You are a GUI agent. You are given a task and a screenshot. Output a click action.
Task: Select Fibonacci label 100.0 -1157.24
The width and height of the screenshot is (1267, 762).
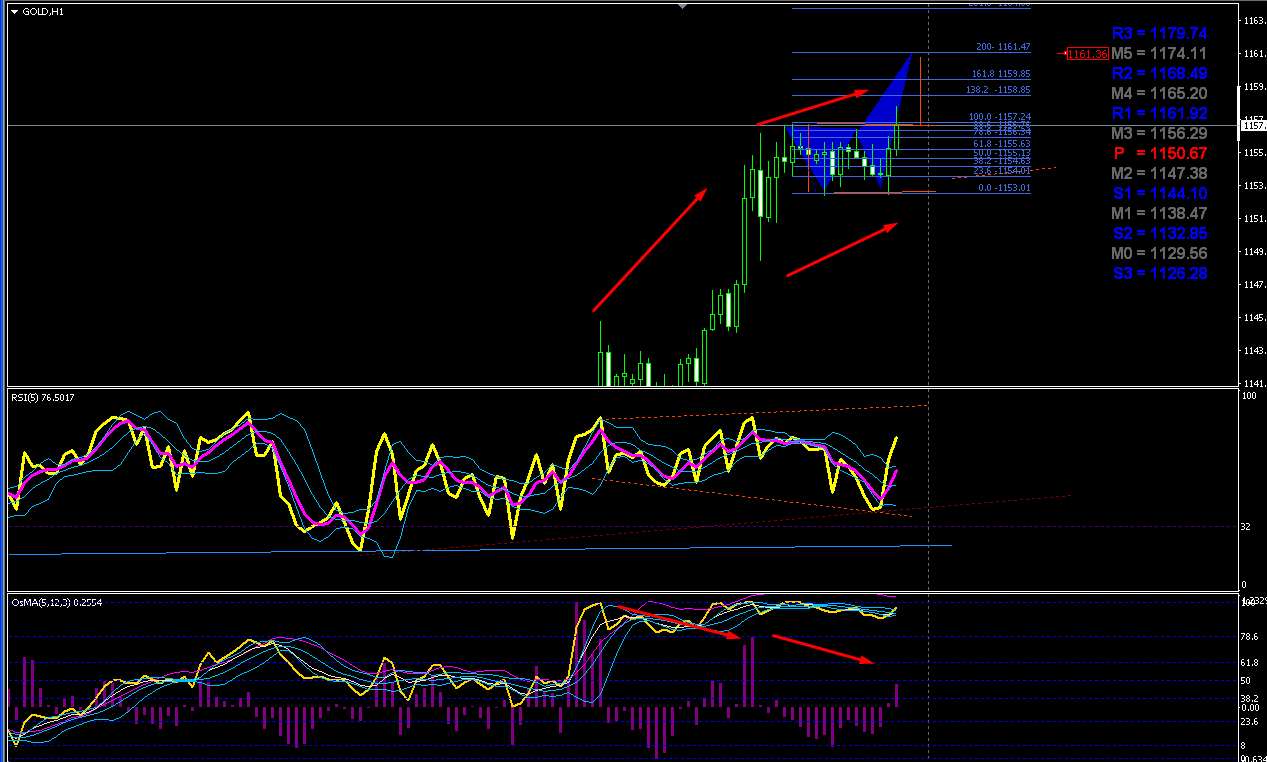(1000, 117)
